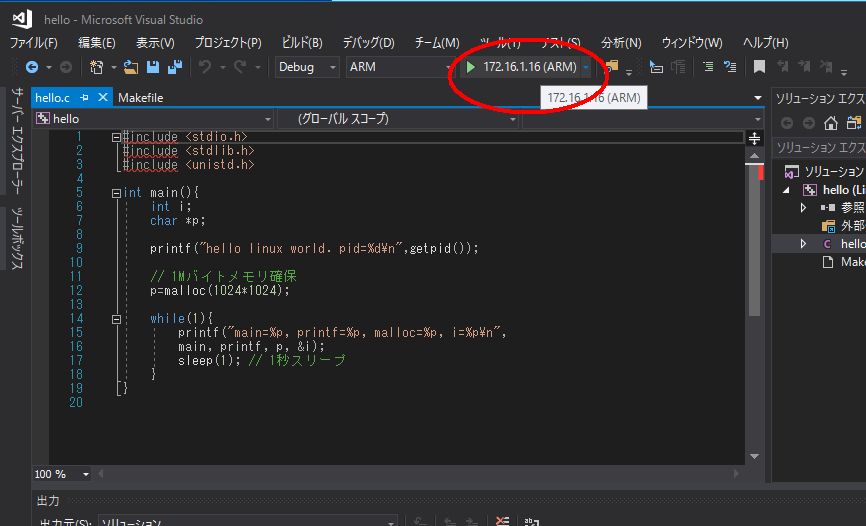The width and height of the screenshot is (866, 526).
Task: Click the Undo arrow icon
Action: pos(205,67)
